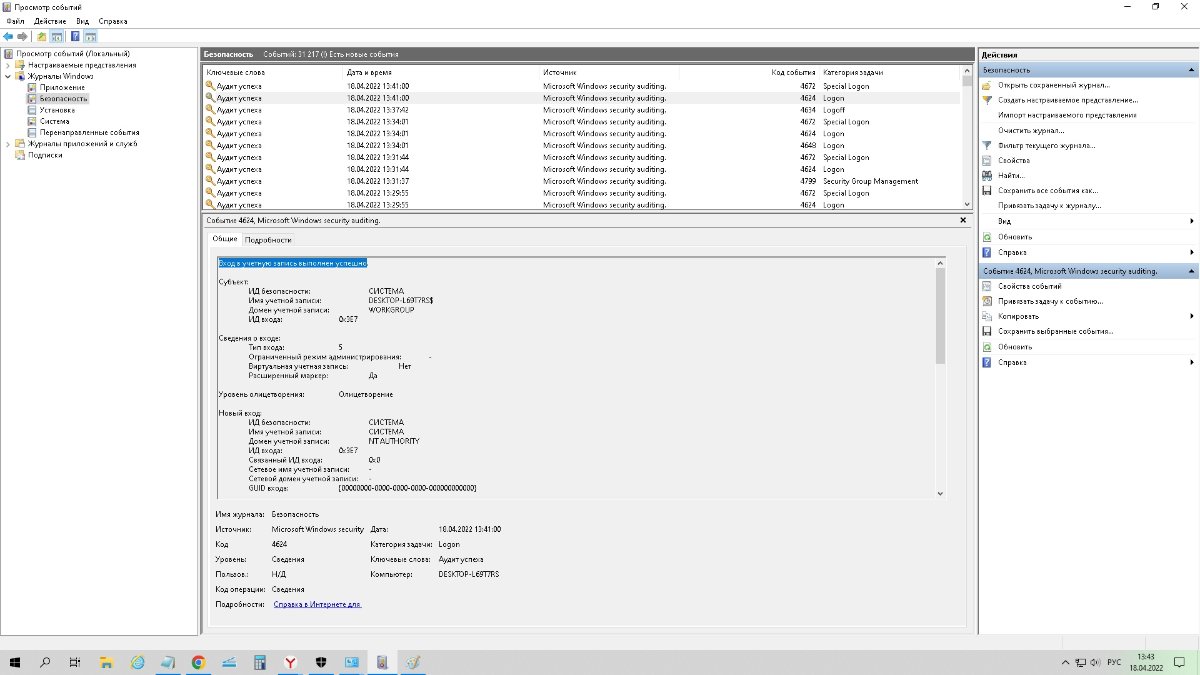1200x675 pixels.
Task: Expand the Настраиваемые представления tree node
Action: 8,65
